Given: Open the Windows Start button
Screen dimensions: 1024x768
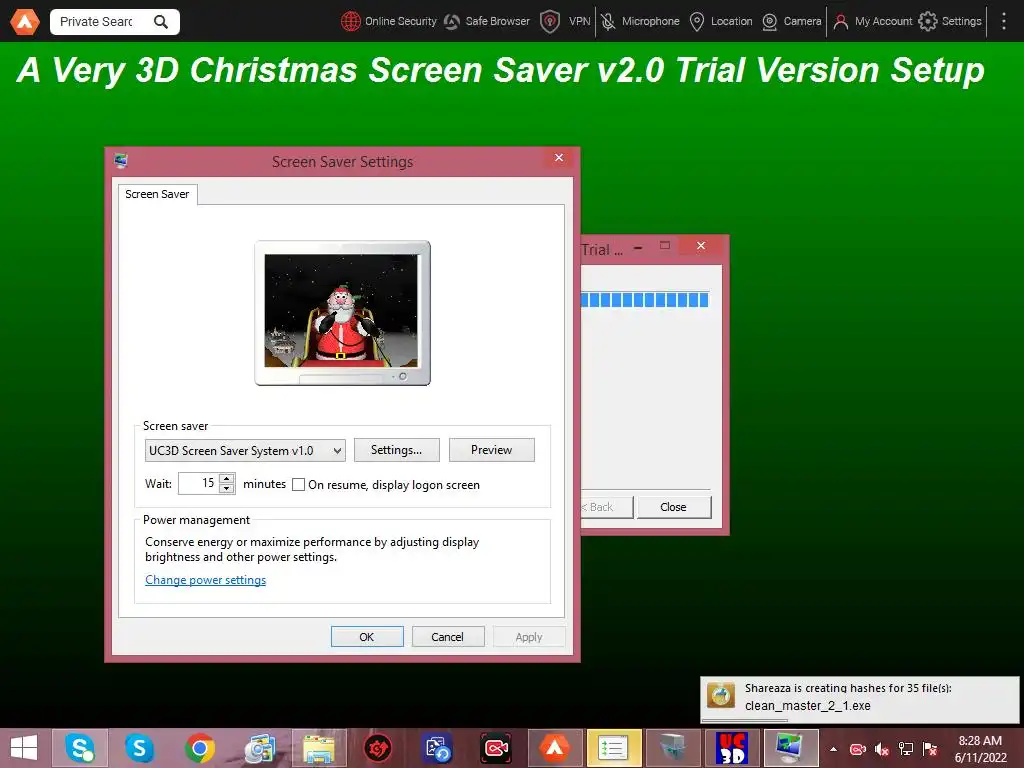Looking at the screenshot, I should 24,748.
